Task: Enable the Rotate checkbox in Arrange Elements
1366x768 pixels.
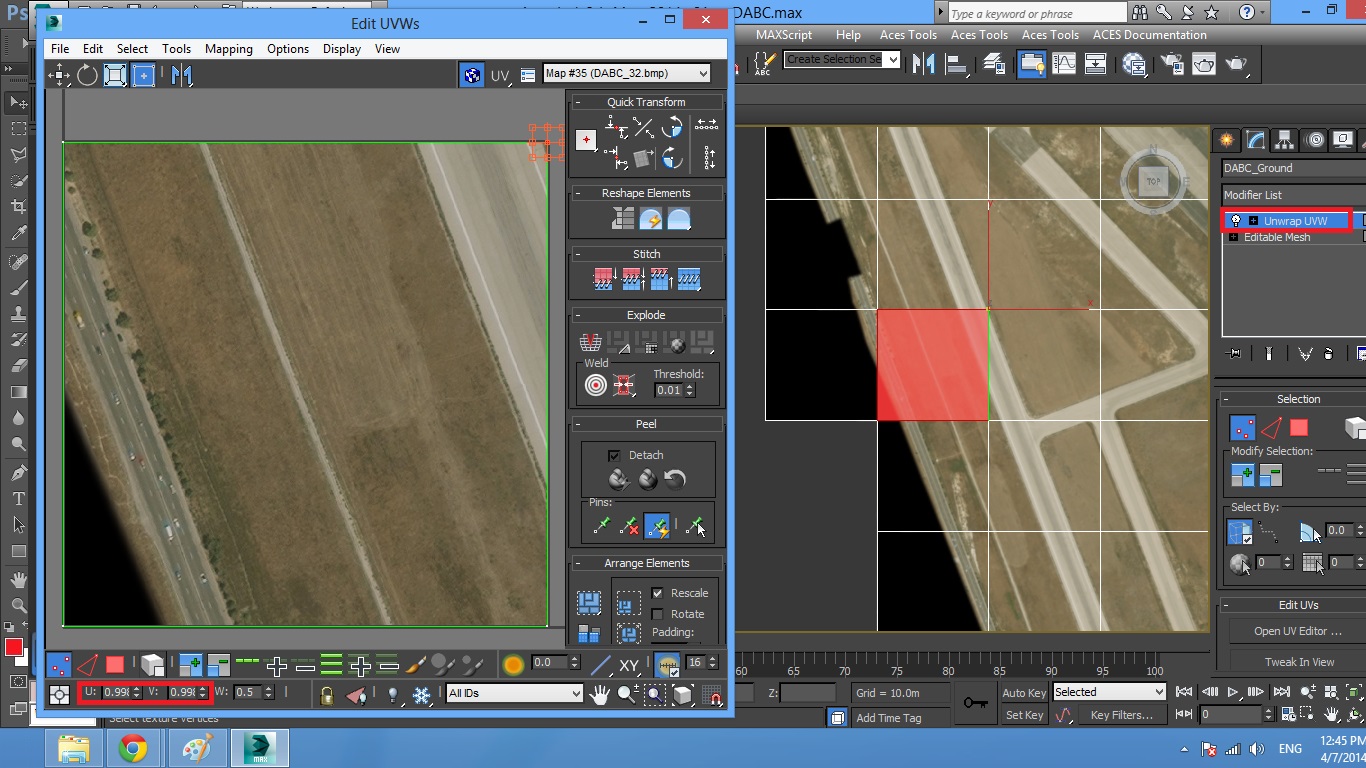Action: 658,614
